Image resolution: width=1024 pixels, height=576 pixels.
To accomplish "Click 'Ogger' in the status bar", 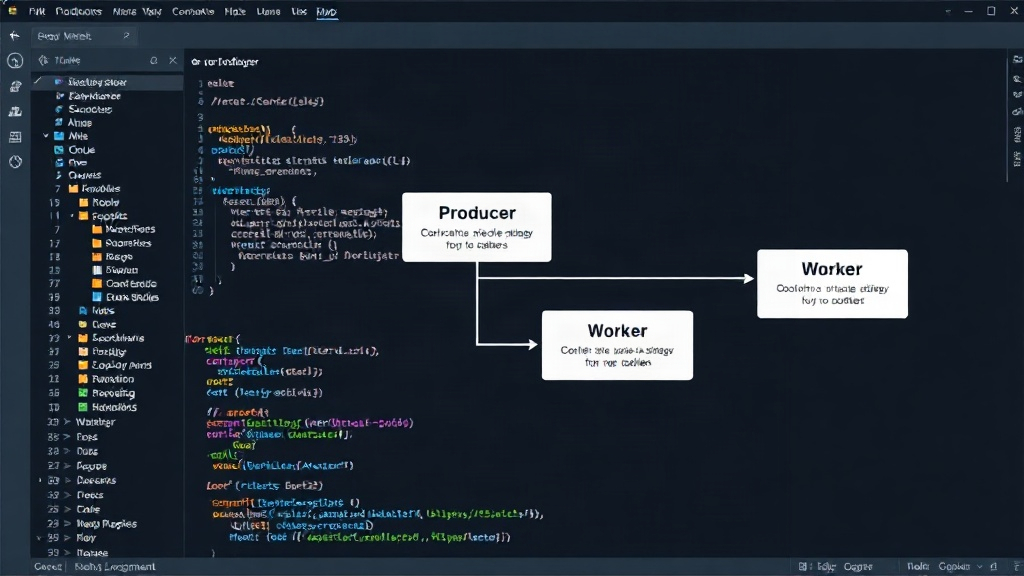I will tap(858, 567).
